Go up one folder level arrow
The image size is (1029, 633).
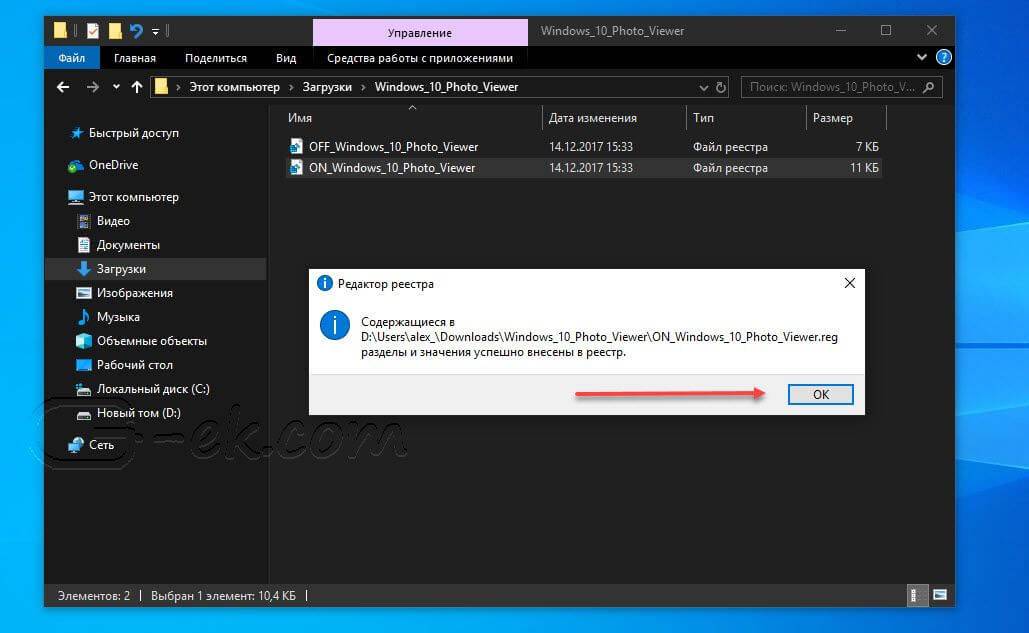[135, 87]
